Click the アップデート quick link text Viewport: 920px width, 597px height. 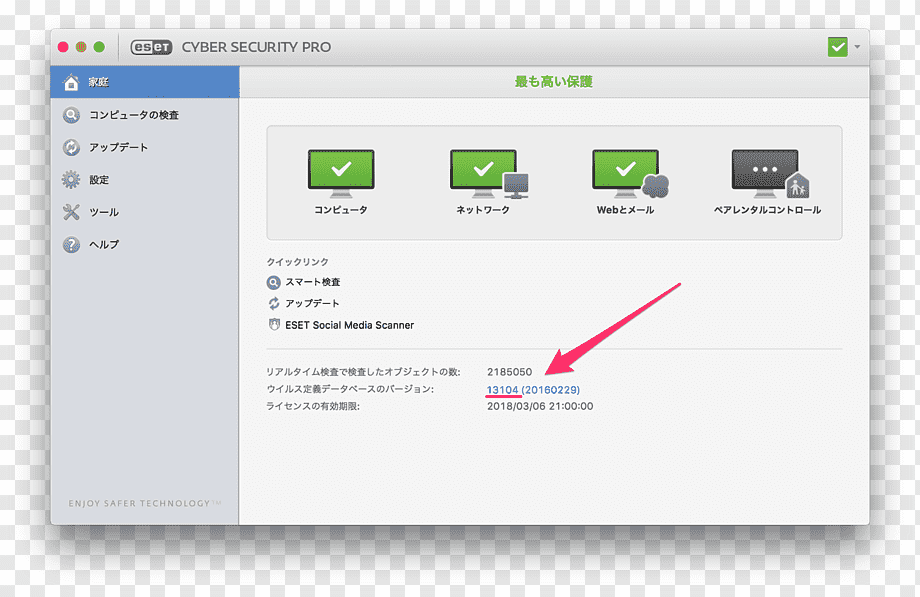(x=312, y=303)
